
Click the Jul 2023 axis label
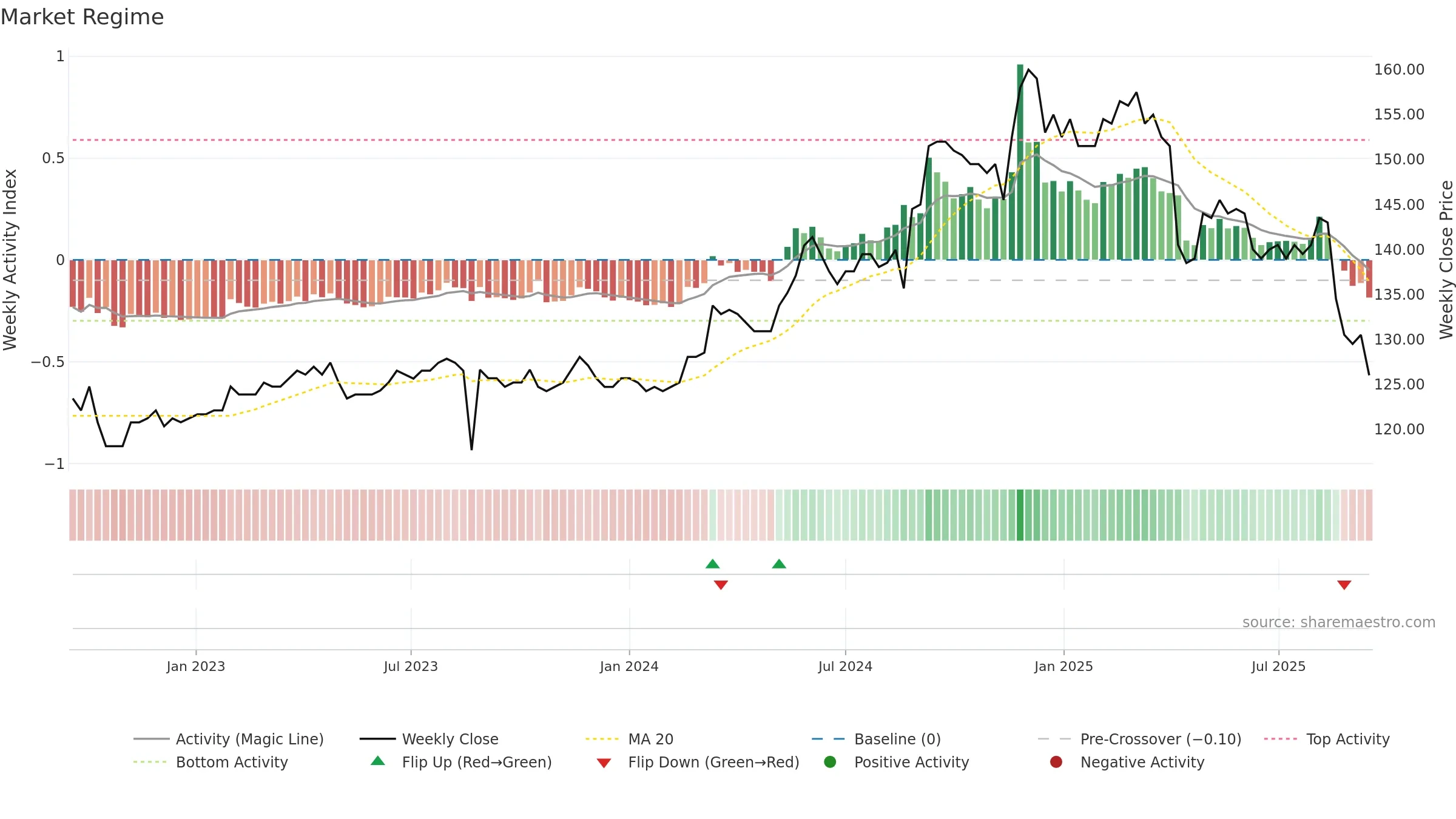point(411,667)
